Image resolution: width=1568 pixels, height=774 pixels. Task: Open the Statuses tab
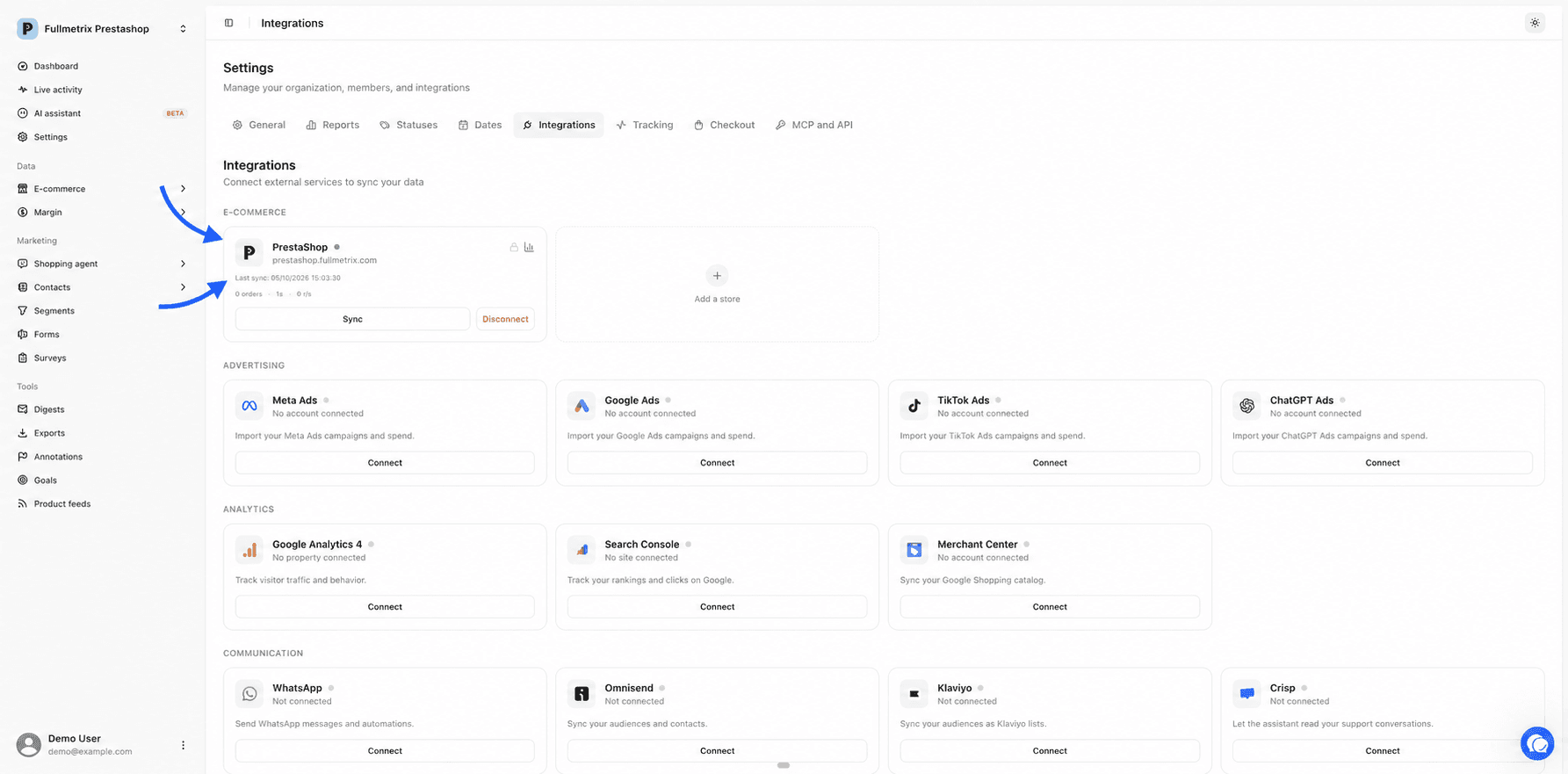point(408,125)
